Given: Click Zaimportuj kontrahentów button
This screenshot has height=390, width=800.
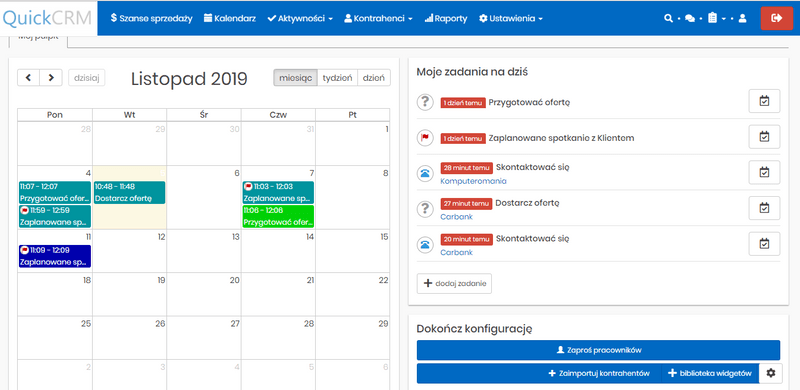Looking at the screenshot, I should (x=598, y=373).
